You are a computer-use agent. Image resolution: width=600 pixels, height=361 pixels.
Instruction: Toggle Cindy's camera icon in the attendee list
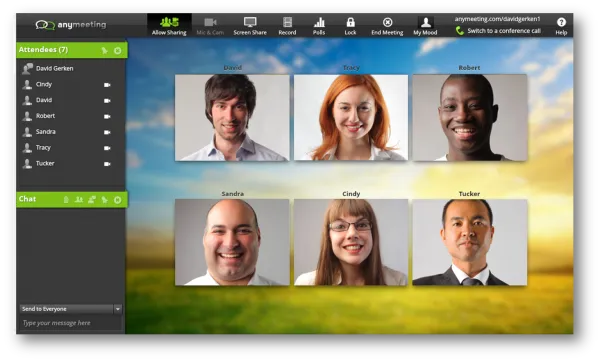point(107,85)
